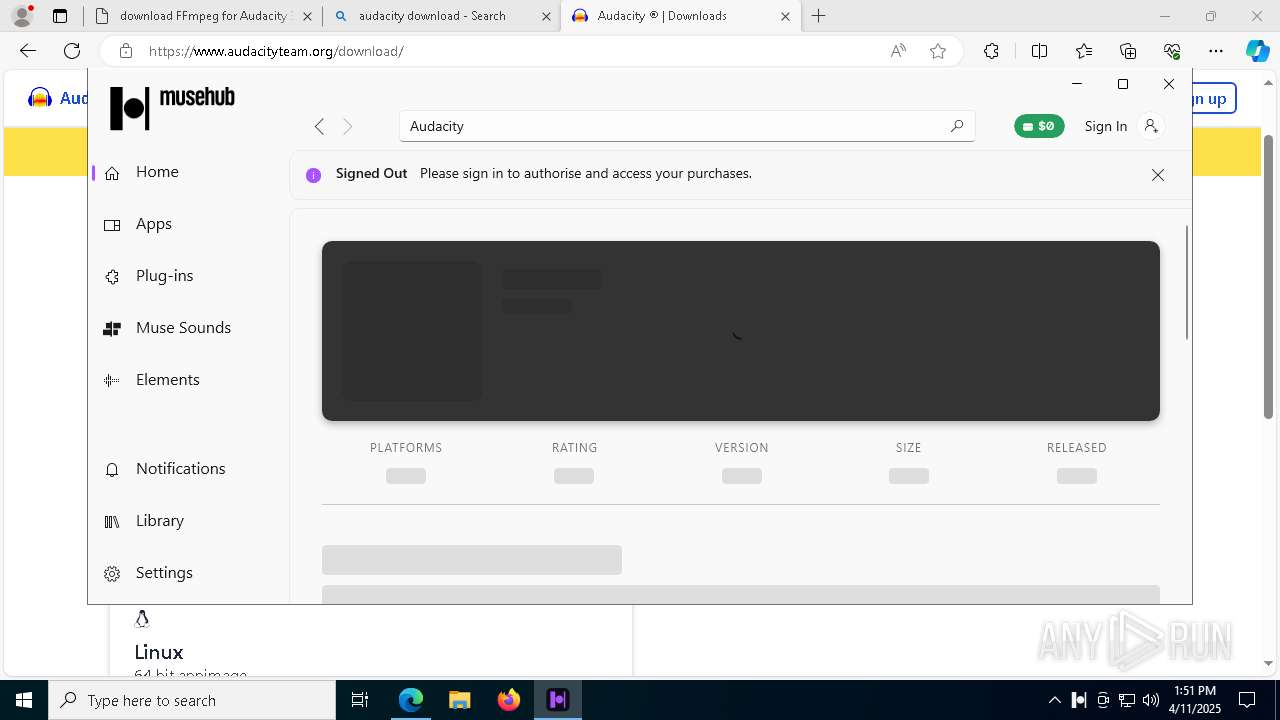
Task: Open the Home section in Muse Hub sidebar
Action: click(157, 172)
